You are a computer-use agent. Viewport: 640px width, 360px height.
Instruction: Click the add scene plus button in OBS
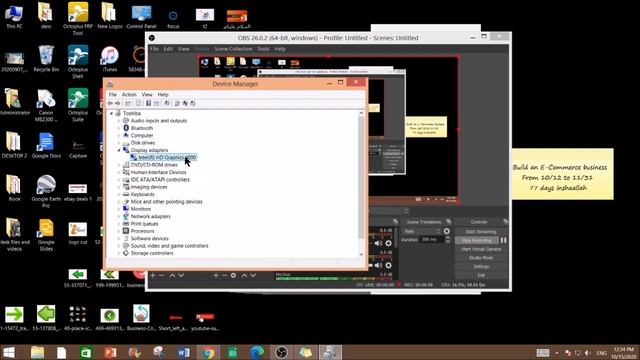[x=153, y=276]
